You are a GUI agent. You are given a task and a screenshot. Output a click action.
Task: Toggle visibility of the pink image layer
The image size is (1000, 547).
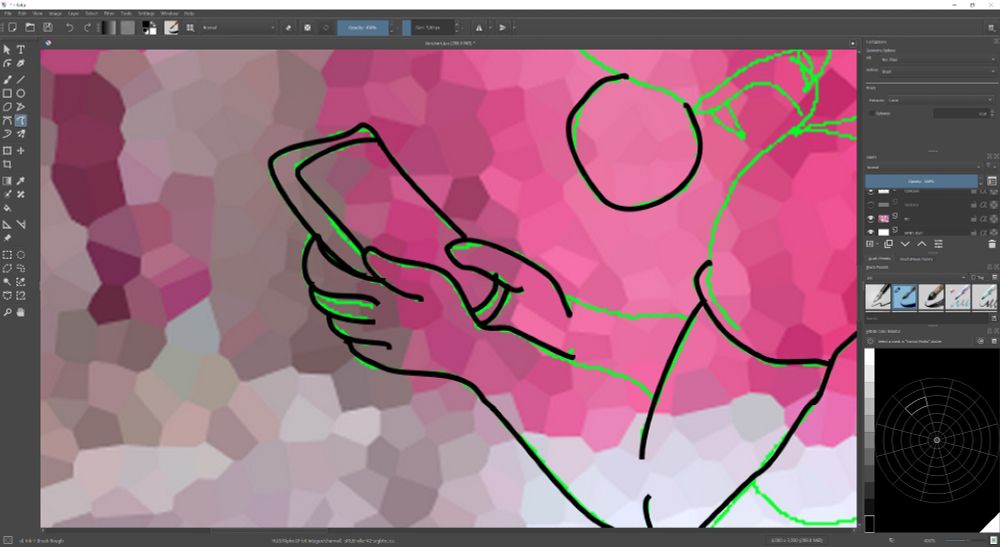871,219
